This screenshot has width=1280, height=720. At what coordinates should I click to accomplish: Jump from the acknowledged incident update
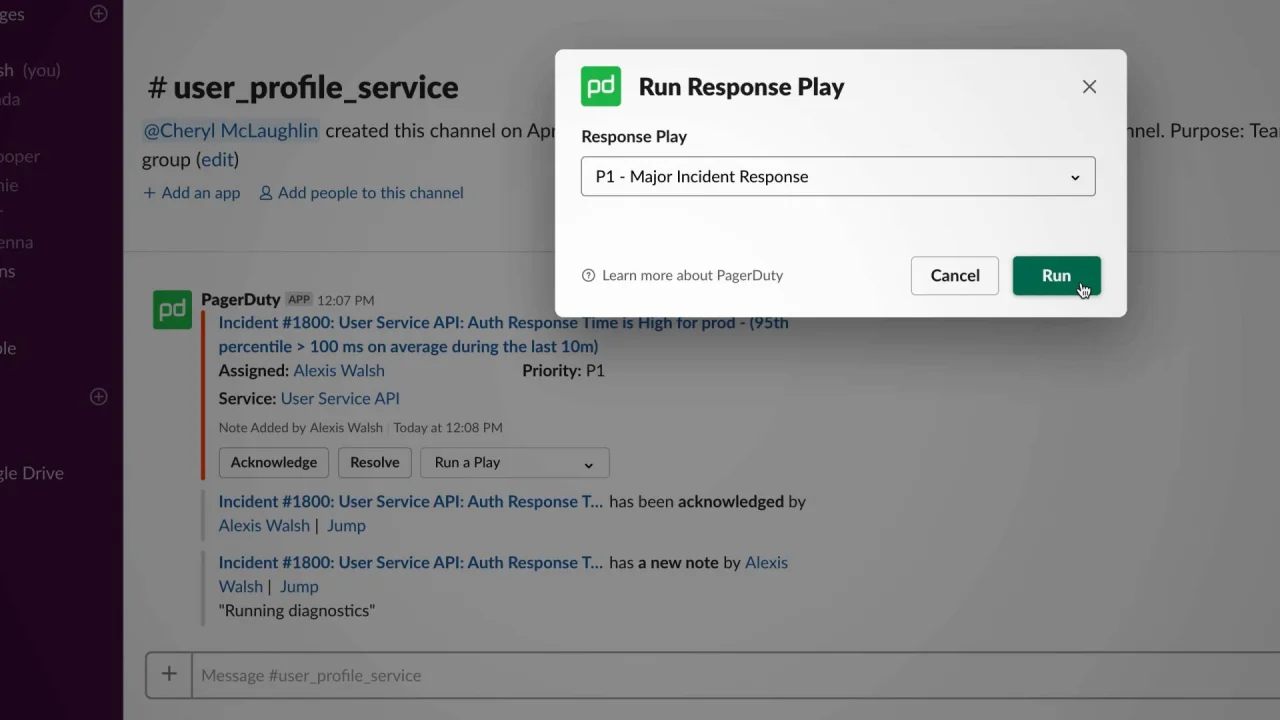[346, 525]
